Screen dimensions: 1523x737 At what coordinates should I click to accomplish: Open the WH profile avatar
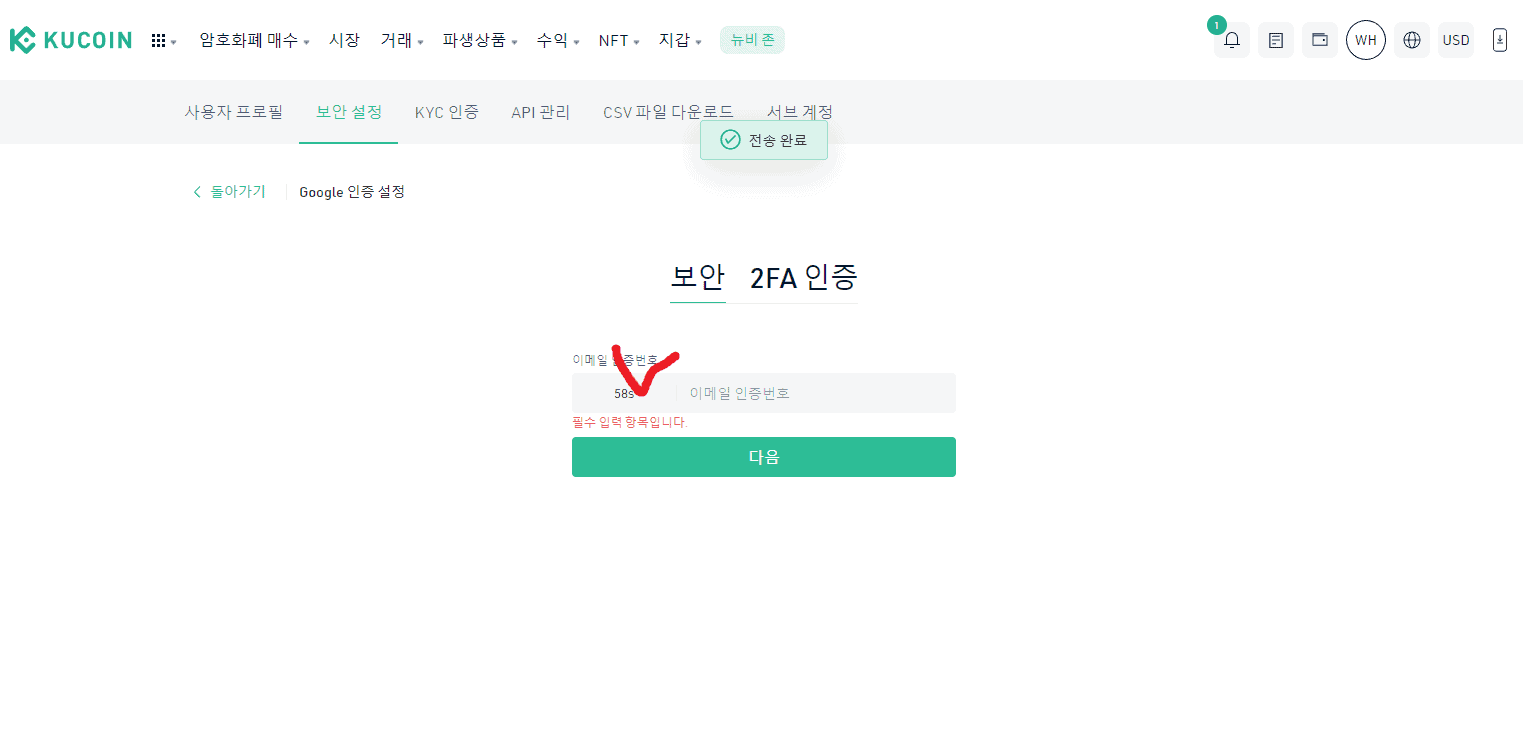1366,40
